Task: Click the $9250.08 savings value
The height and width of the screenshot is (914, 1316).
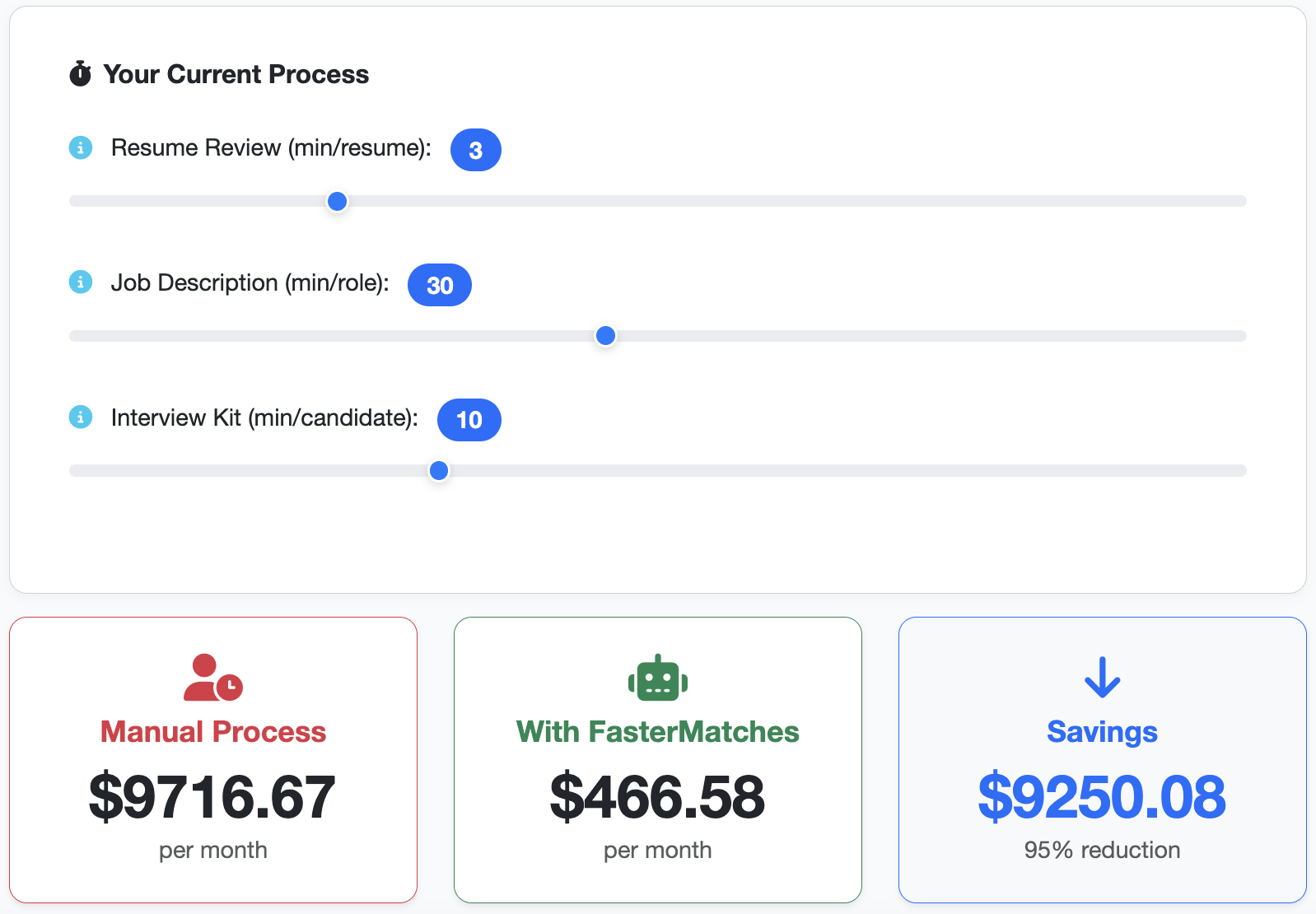Action: (1102, 797)
